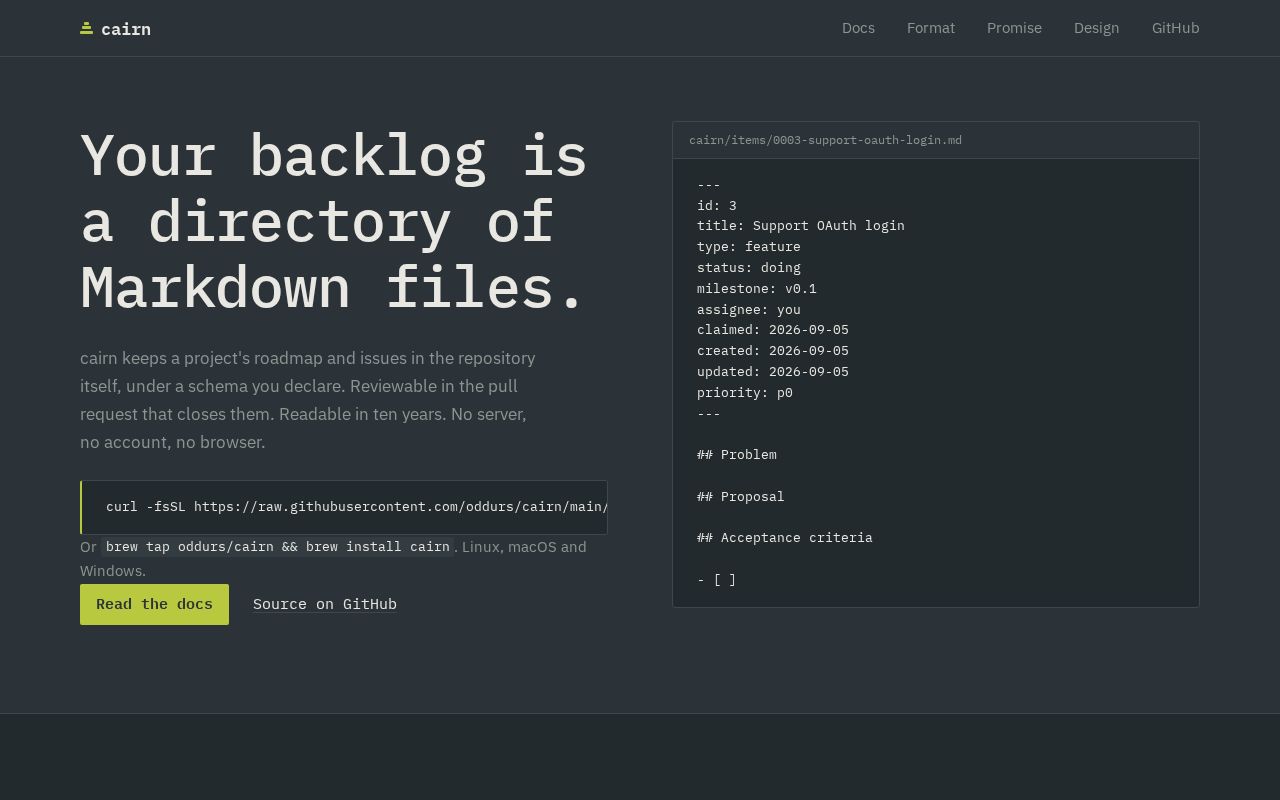
Task: Click the cairn brand name text
Action: 126,29
